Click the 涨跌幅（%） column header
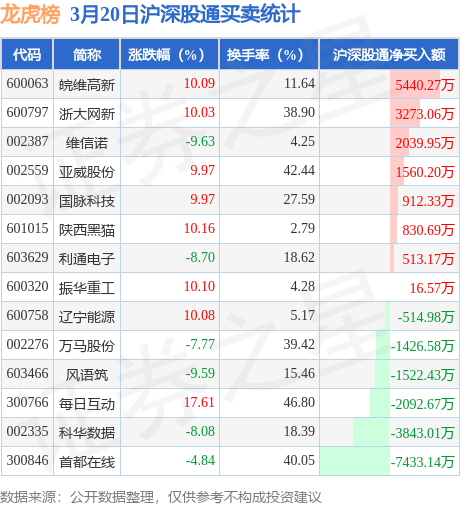This screenshot has width=460, height=506. point(169,55)
